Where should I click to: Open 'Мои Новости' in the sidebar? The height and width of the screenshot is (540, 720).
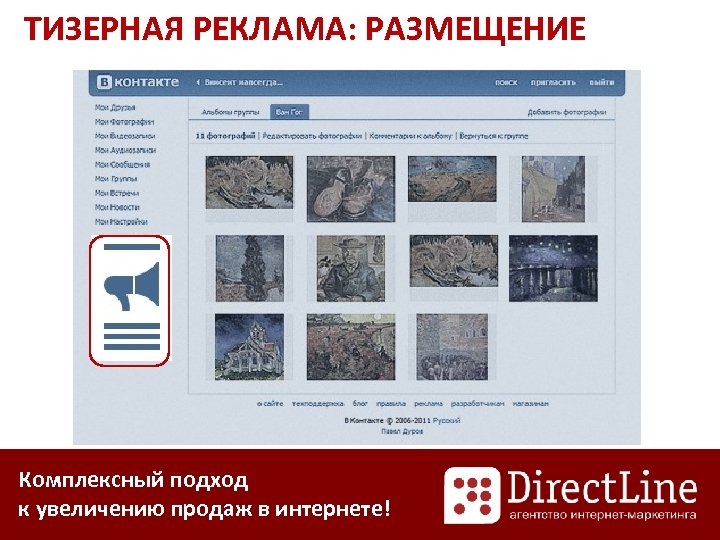(x=117, y=207)
